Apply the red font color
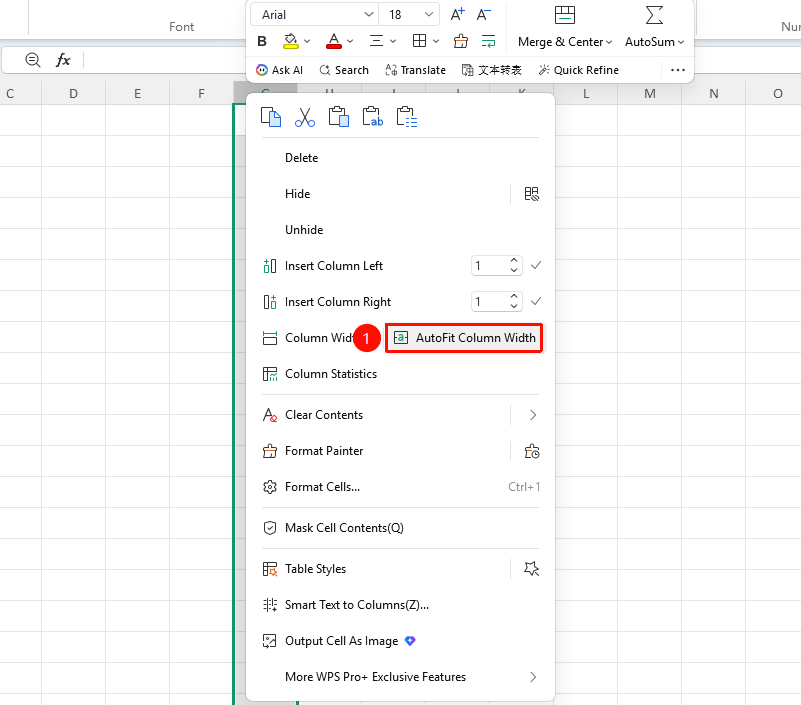Screen dimensions: 801x705 click(x=334, y=41)
